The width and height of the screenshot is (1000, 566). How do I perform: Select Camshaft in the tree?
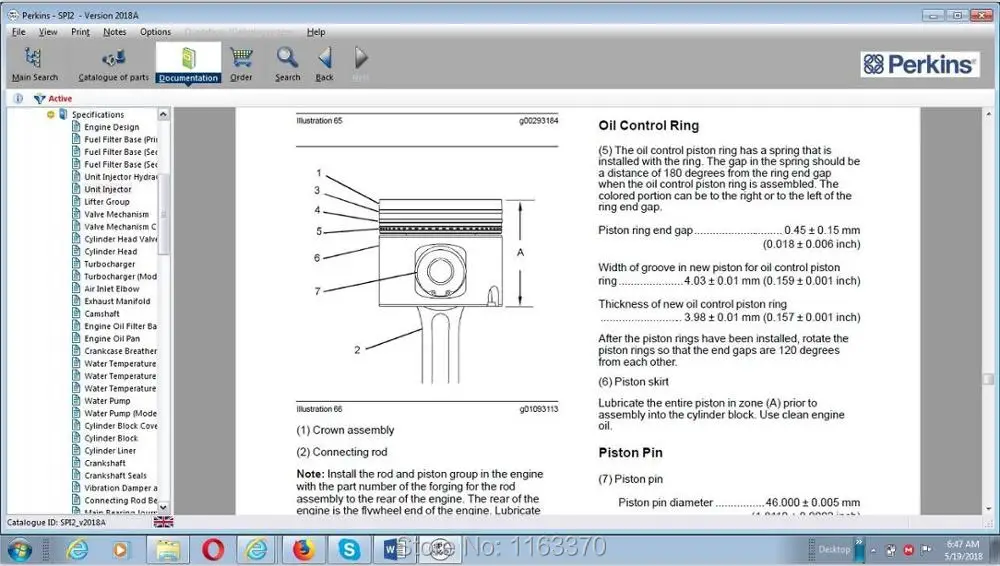tap(102, 313)
